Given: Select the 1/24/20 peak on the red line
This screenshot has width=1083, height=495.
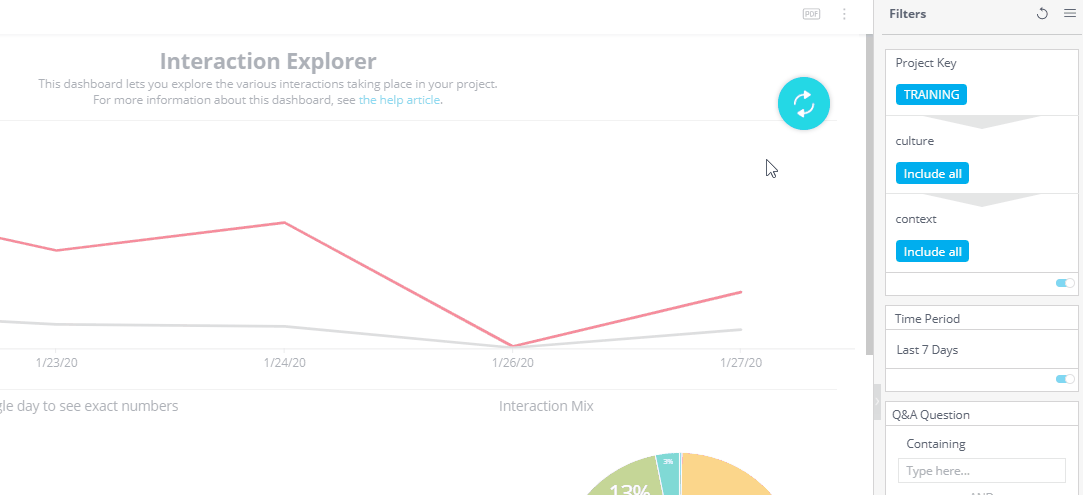Looking at the screenshot, I should (285, 222).
